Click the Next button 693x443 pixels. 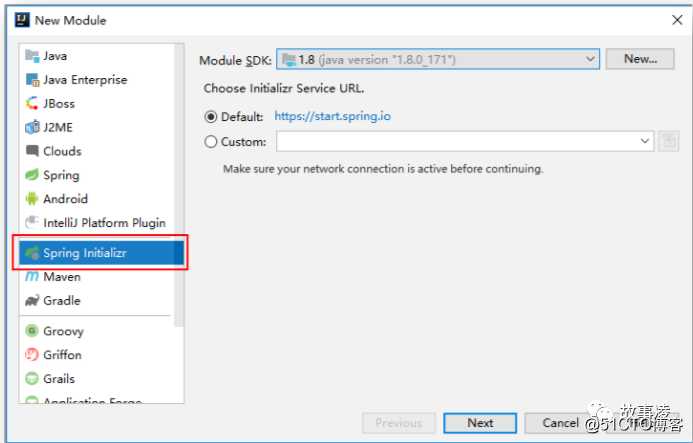[480, 423]
